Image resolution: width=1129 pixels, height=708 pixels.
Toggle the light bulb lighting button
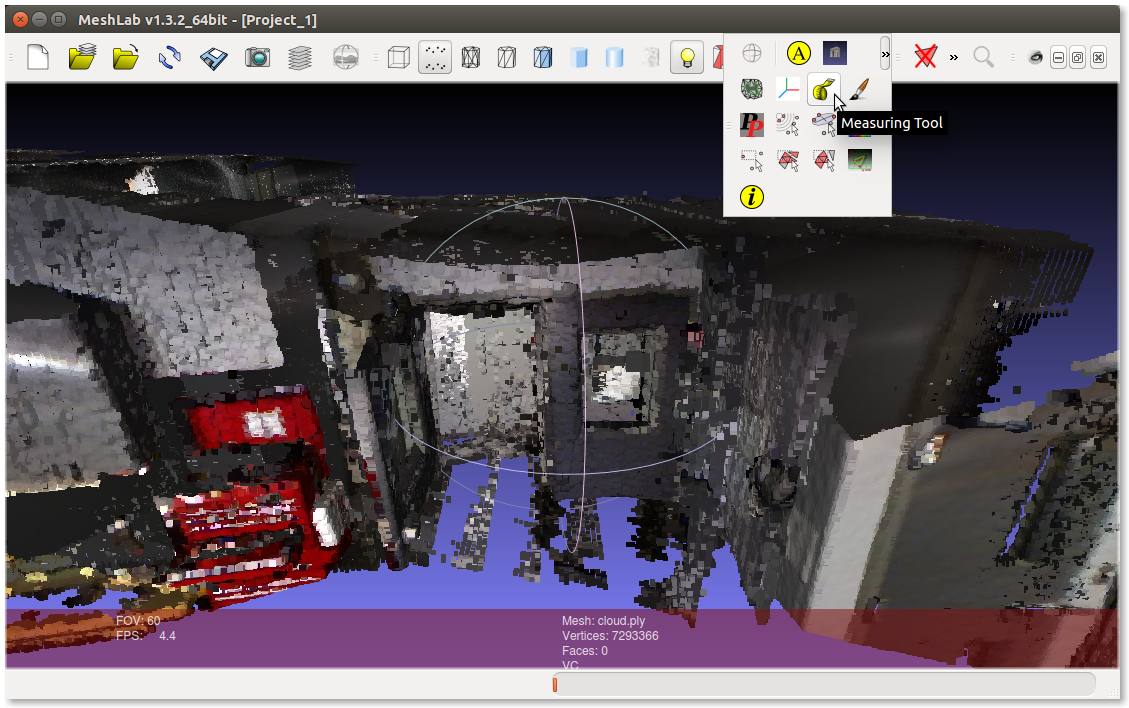coord(686,57)
